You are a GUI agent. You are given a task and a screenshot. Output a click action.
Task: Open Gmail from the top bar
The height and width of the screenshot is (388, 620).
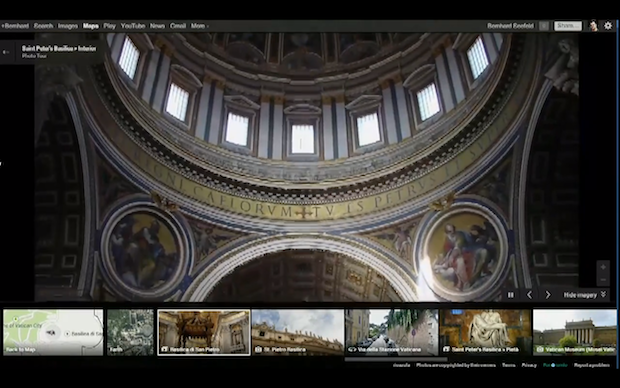point(178,26)
